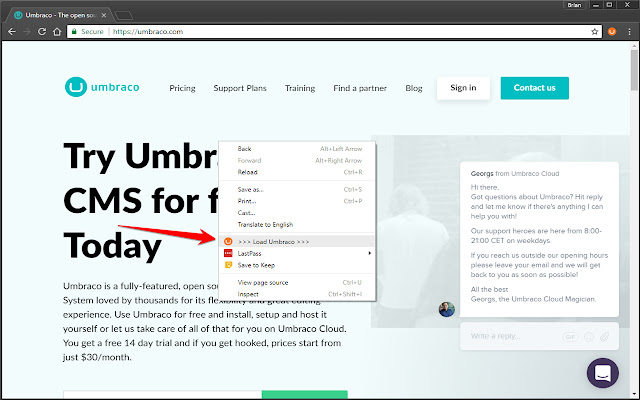Select Print... in context menu

pyautogui.click(x=297, y=201)
